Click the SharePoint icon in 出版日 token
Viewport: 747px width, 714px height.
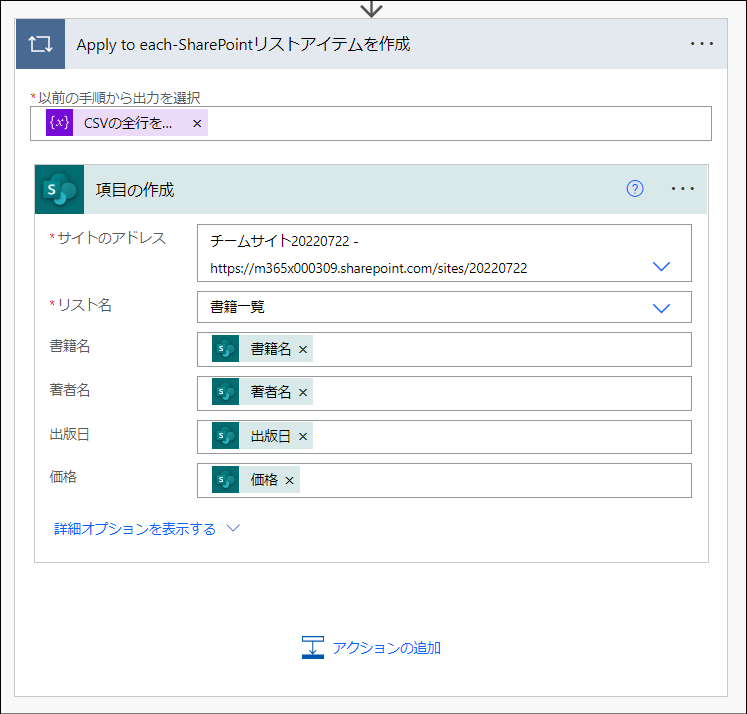pos(225,436)
